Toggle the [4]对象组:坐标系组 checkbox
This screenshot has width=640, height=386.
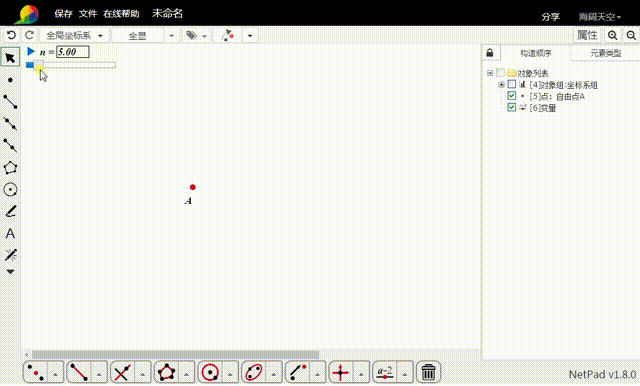coord(511,84)
